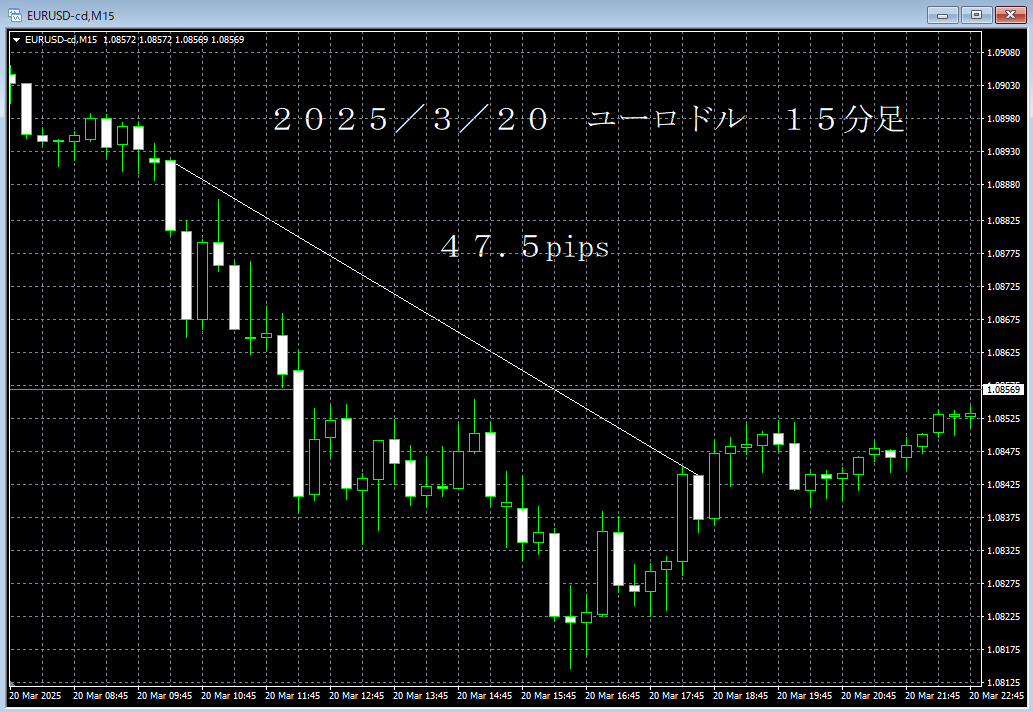Click the 1.08880 price axis value
This screenshot has height=712, width=1033.
coord(1003,184)
